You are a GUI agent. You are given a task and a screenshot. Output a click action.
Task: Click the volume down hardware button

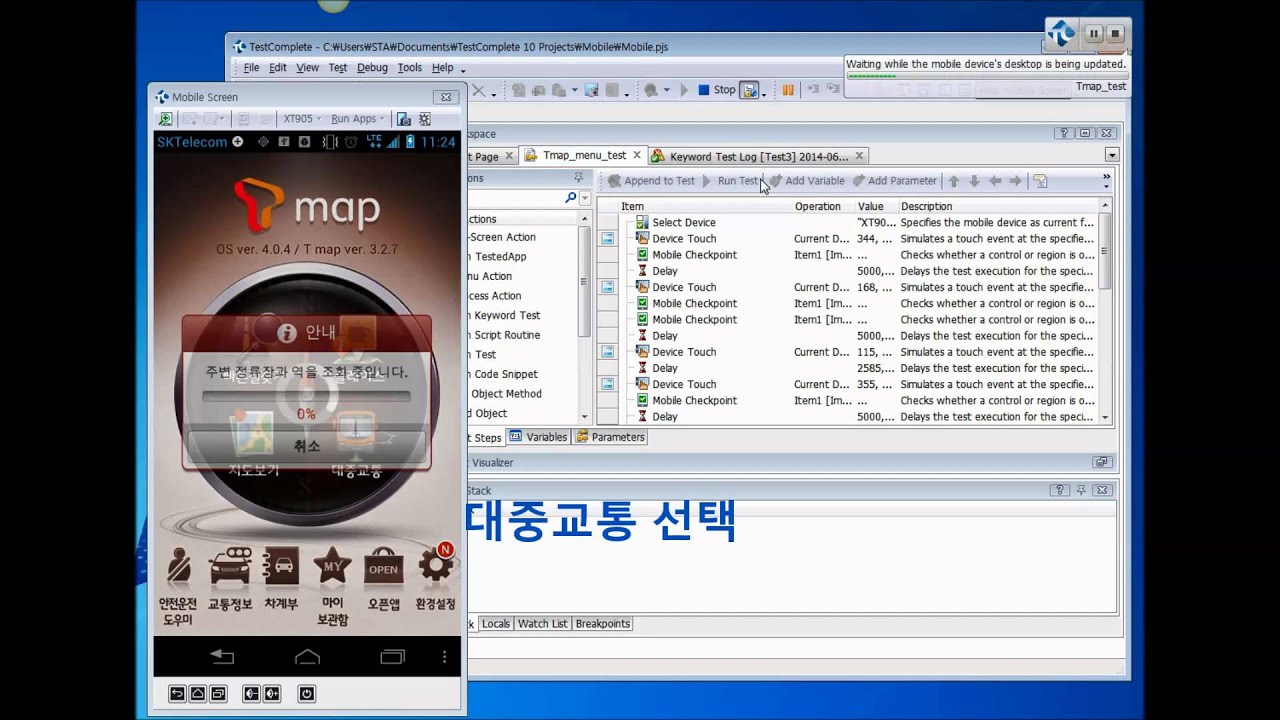(250, 693)
